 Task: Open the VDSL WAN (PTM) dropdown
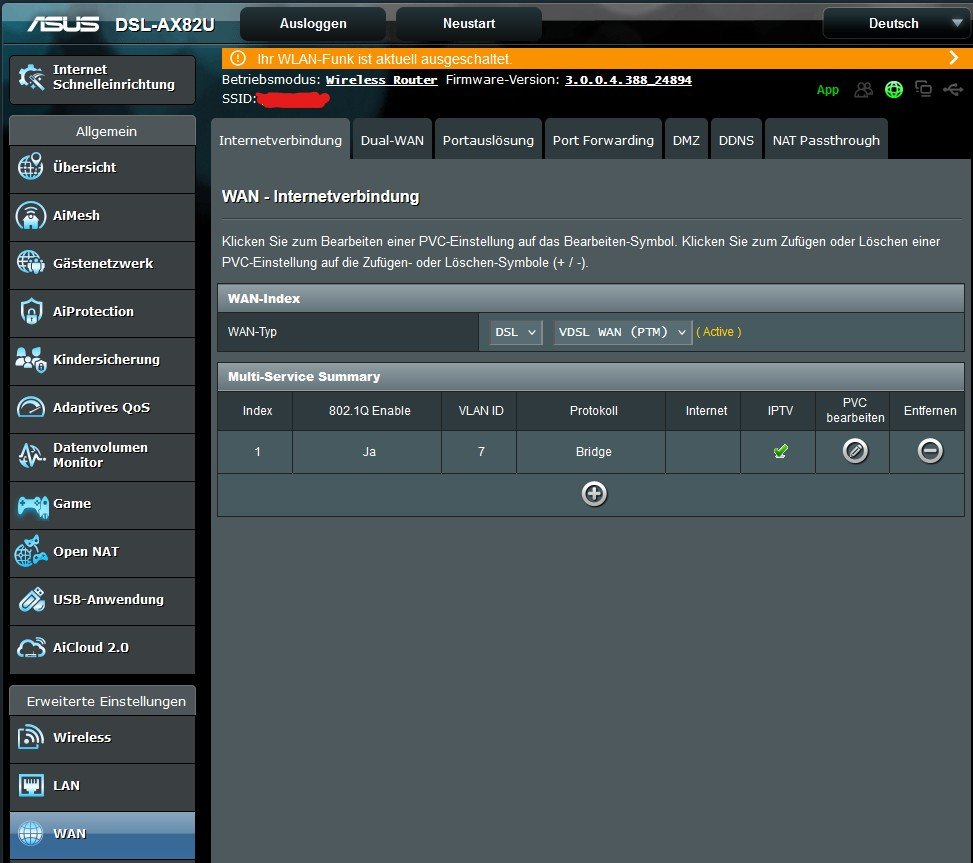click(x=622, y=332)
